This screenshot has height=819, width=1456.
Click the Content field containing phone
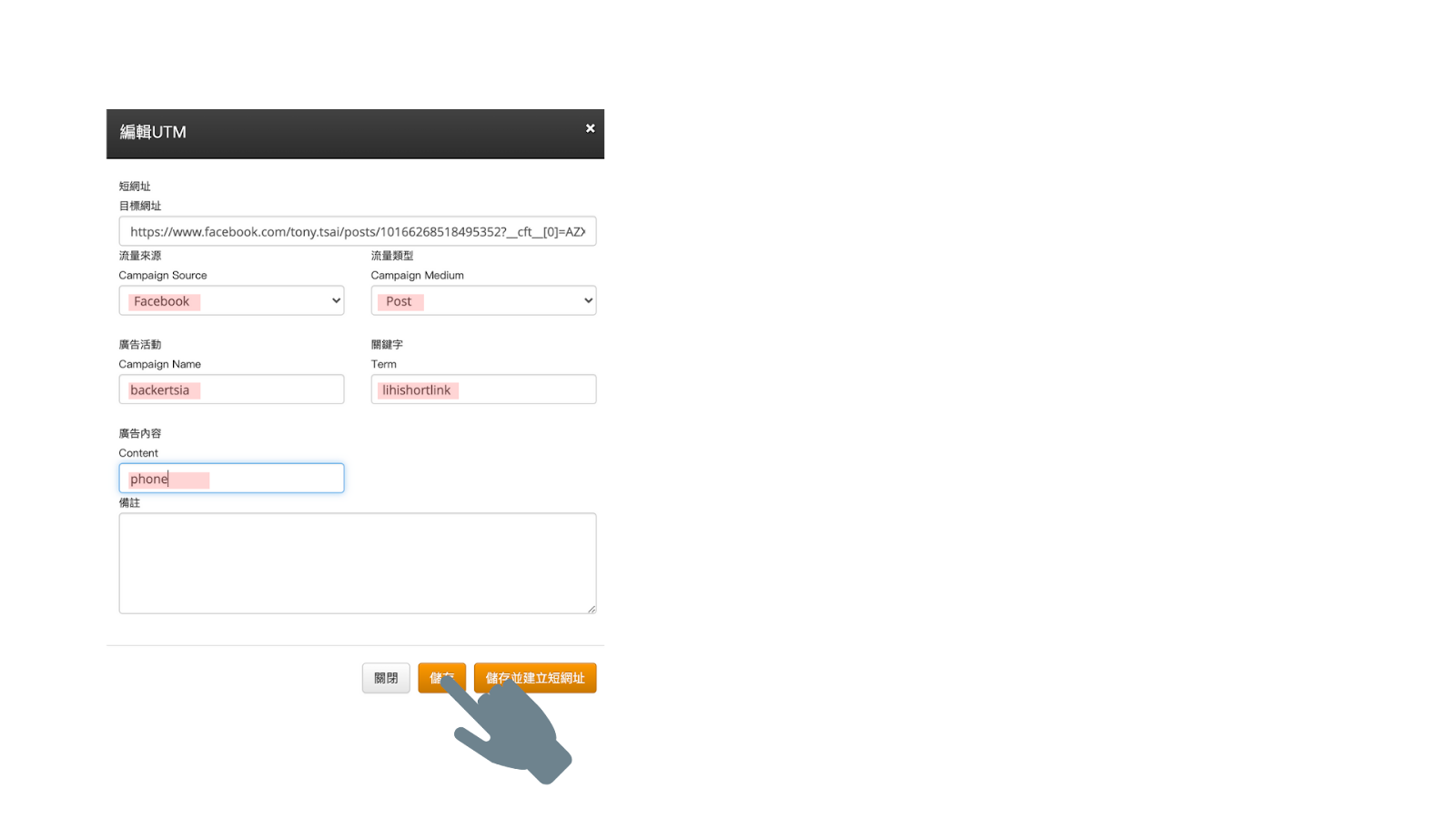point(231,479)
